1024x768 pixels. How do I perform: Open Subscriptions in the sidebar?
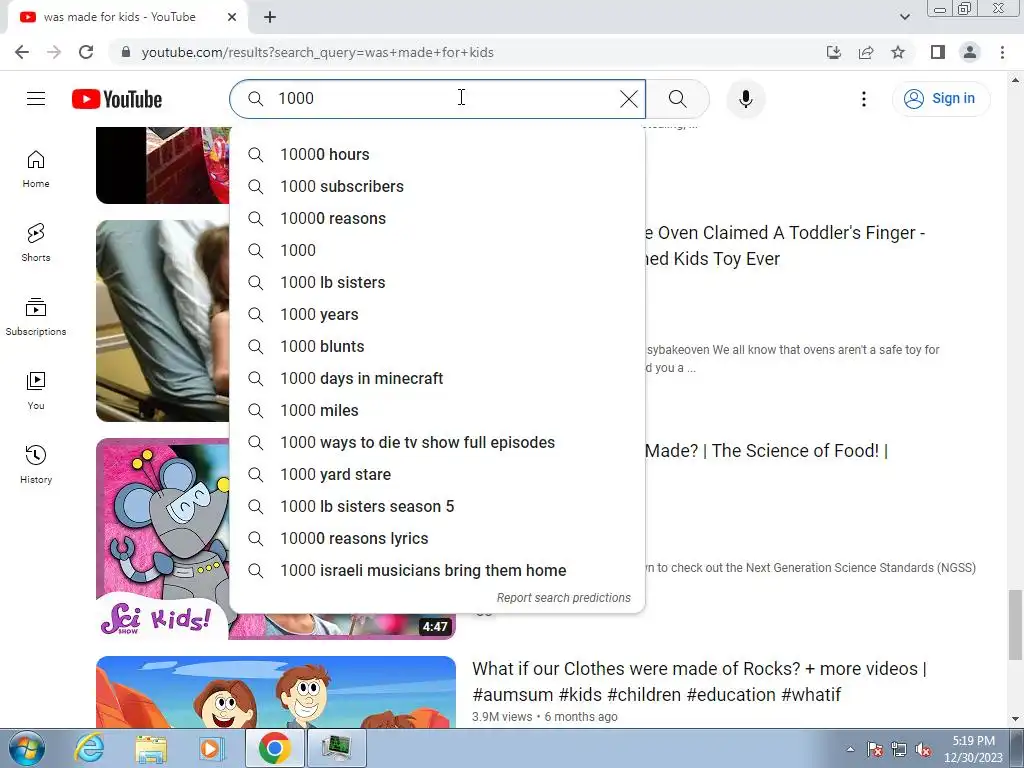point(36,317)
